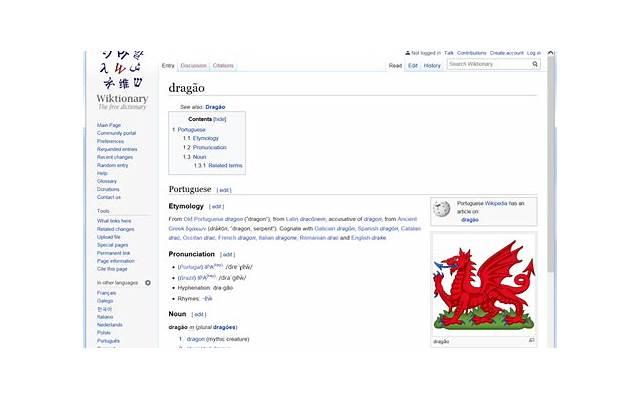This screenshot has width=640, height=400.
Task: Open the Citations tab
Action: pyautogui.click(x=223, y=65)
